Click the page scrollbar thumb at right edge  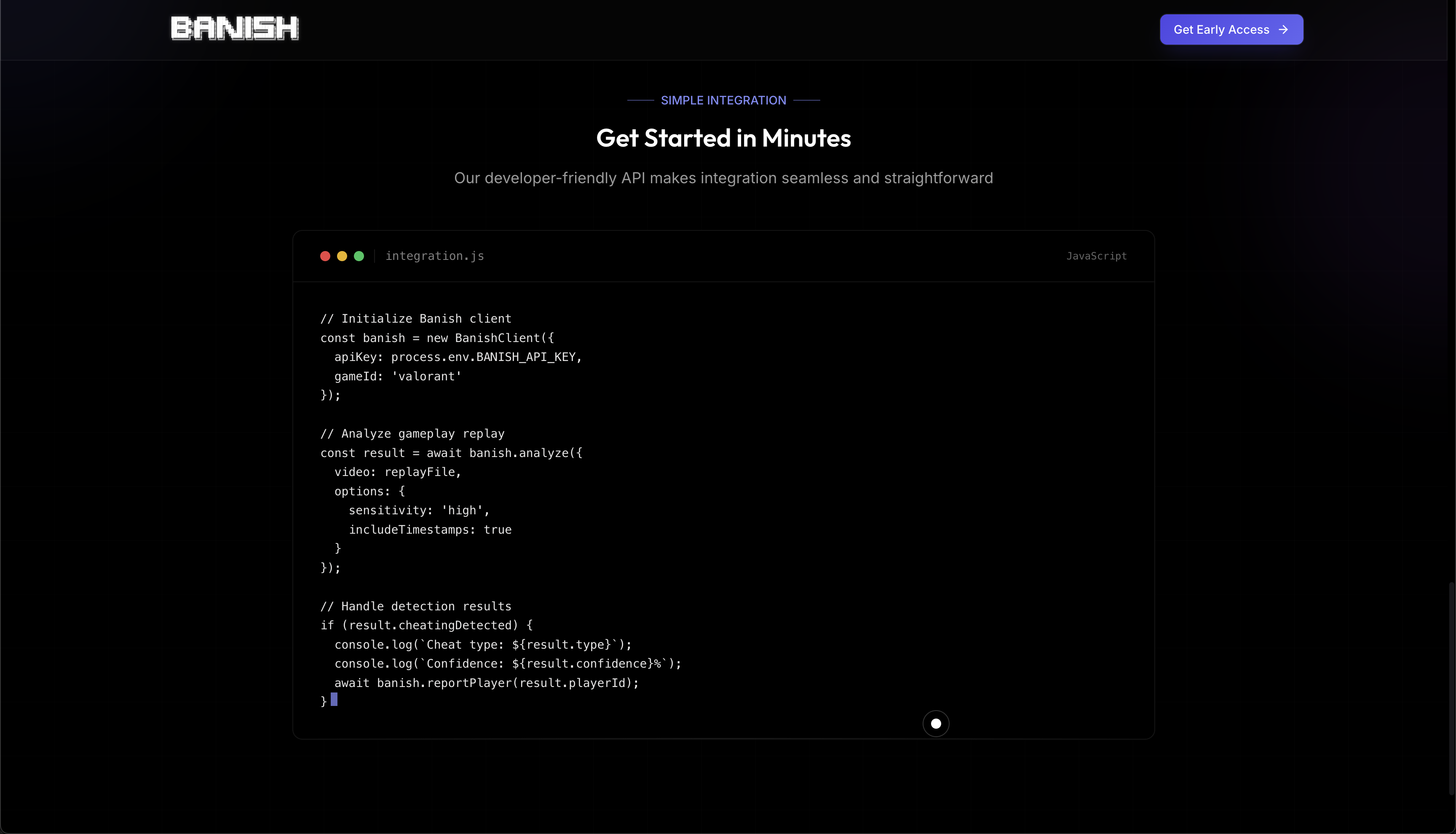coord(1451,687)
